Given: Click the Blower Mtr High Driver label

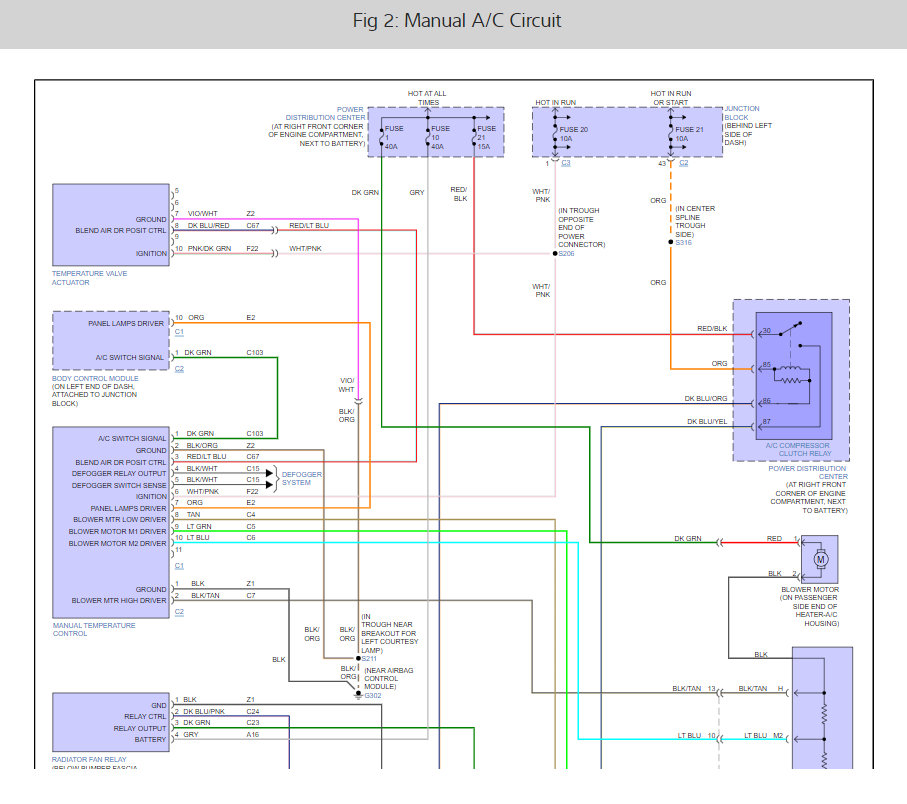Looking at the screenshot, I should pyautogui.click(x=119, y=600).
